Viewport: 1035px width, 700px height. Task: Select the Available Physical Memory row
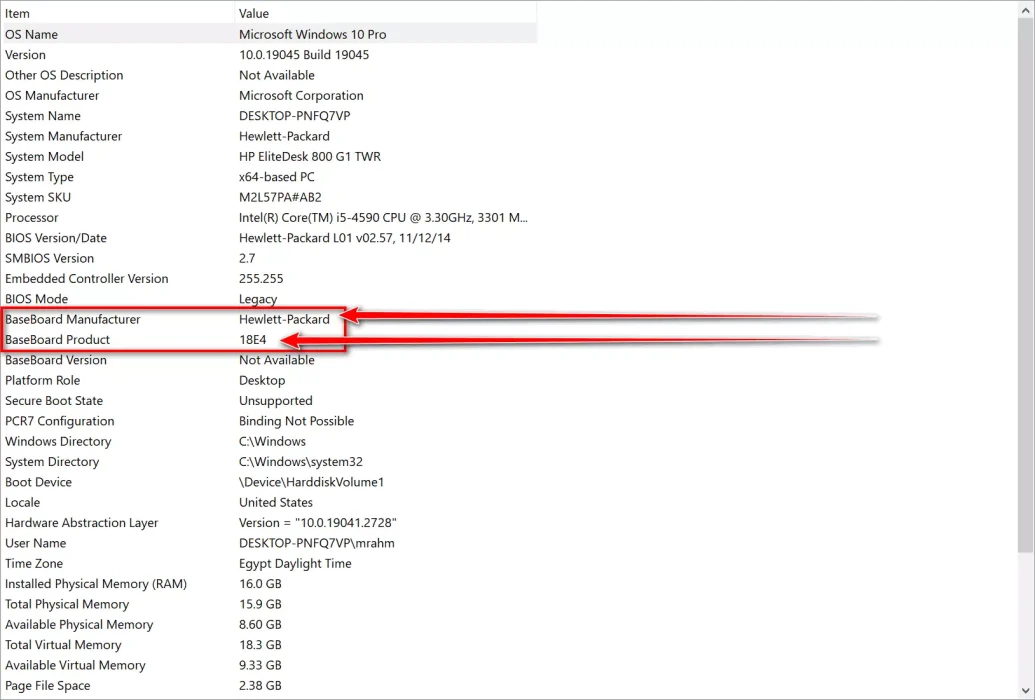coord(269,625)
